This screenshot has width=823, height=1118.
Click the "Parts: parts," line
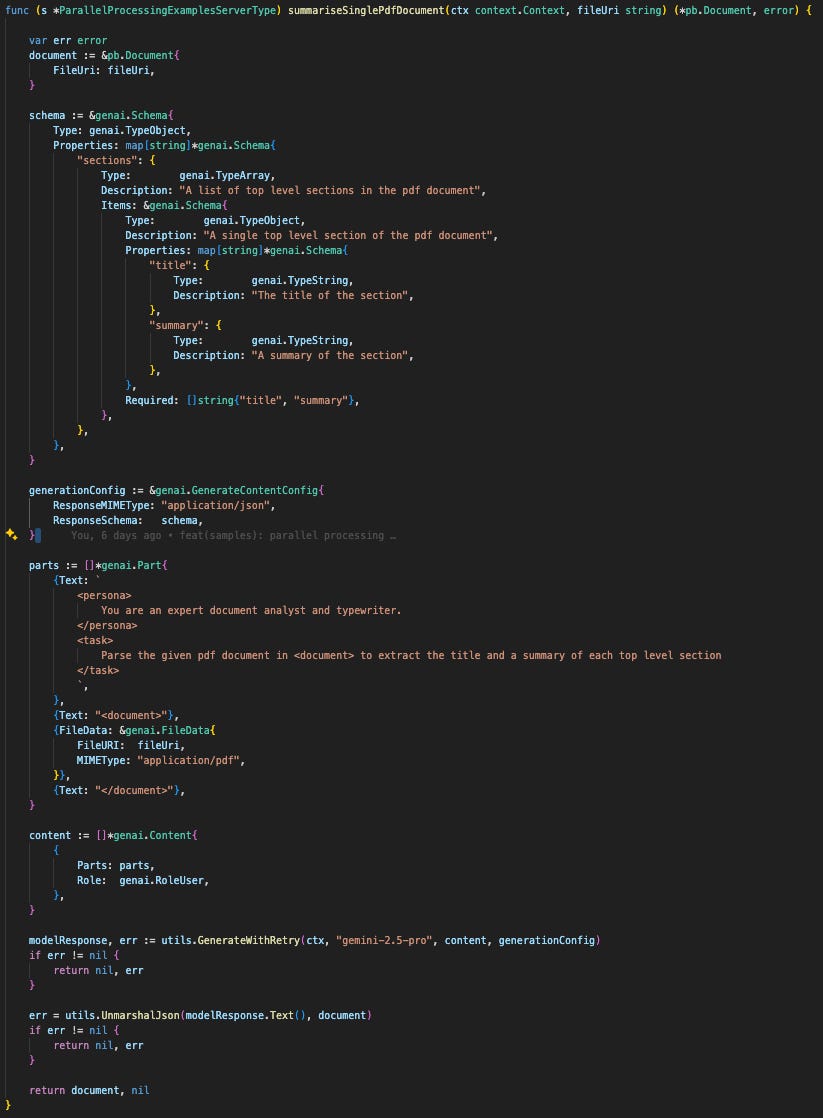click(116, 866)
